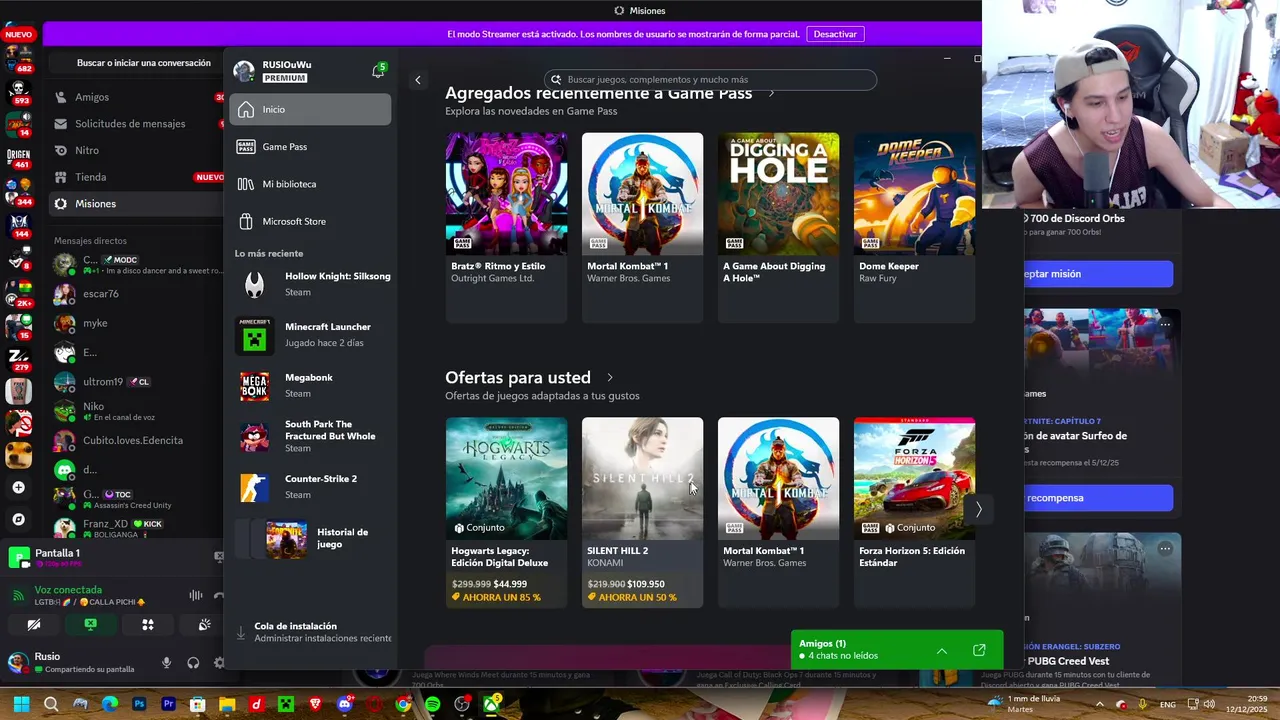Open direct message with escar76

[x=137, y=294]
